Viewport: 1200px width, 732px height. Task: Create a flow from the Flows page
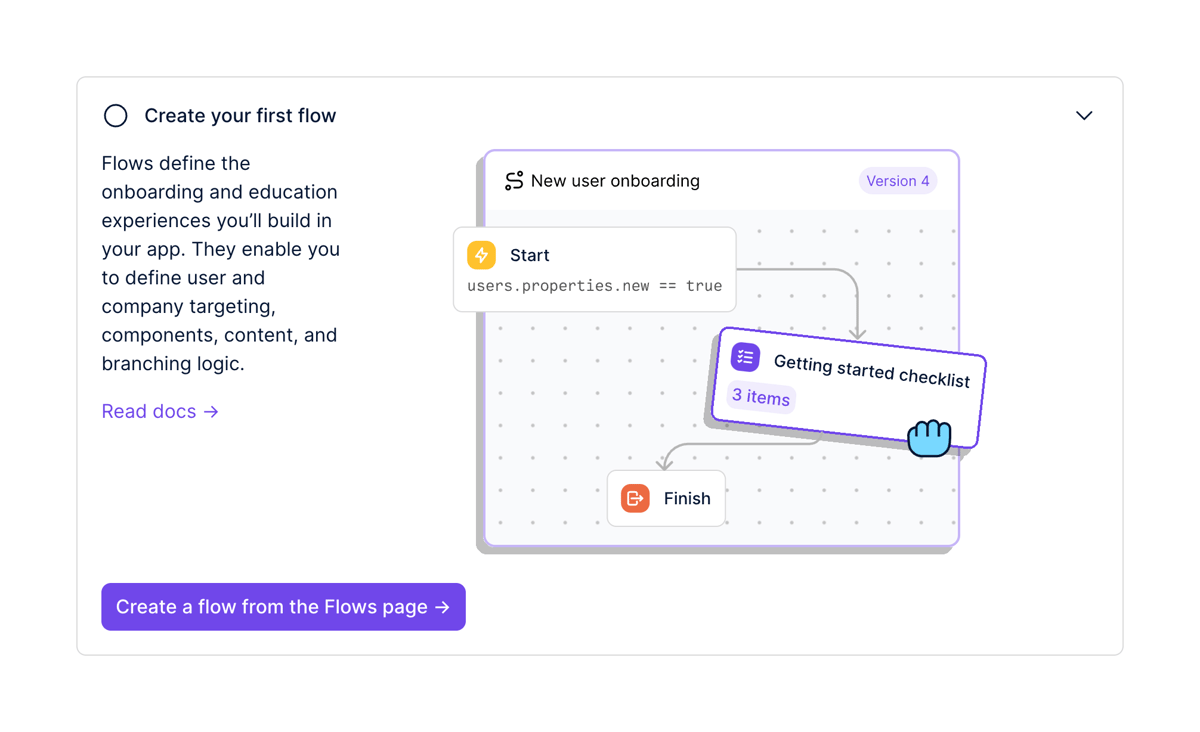click(283, 607)
